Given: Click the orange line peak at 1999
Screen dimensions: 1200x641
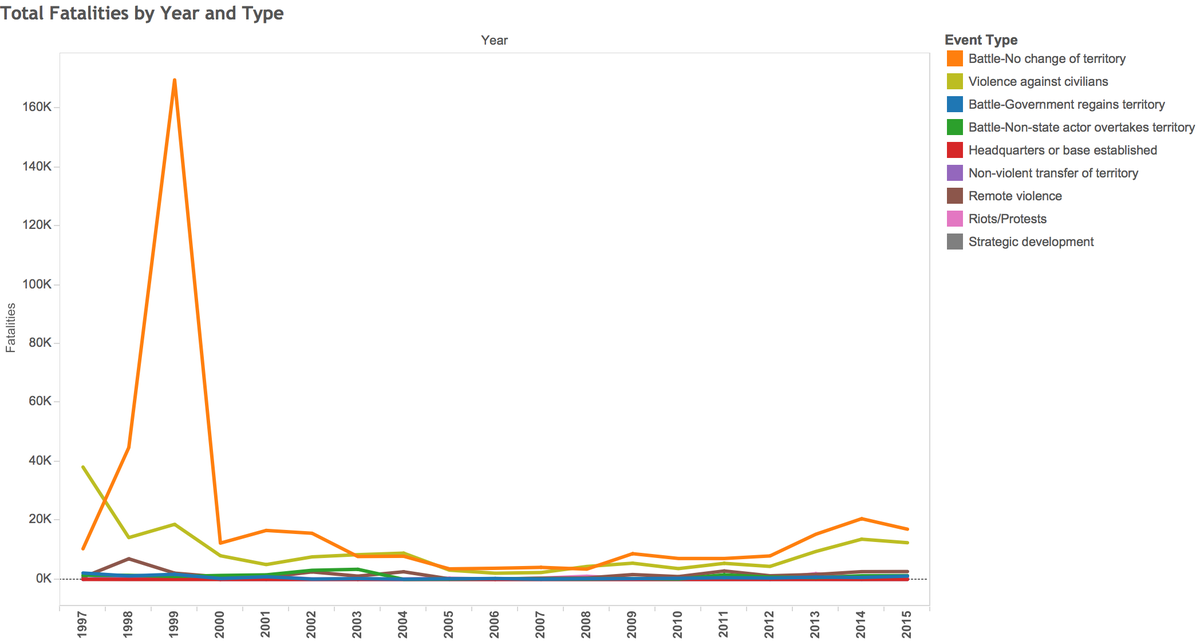Looking at the screenshot, I should pos(174,80).
